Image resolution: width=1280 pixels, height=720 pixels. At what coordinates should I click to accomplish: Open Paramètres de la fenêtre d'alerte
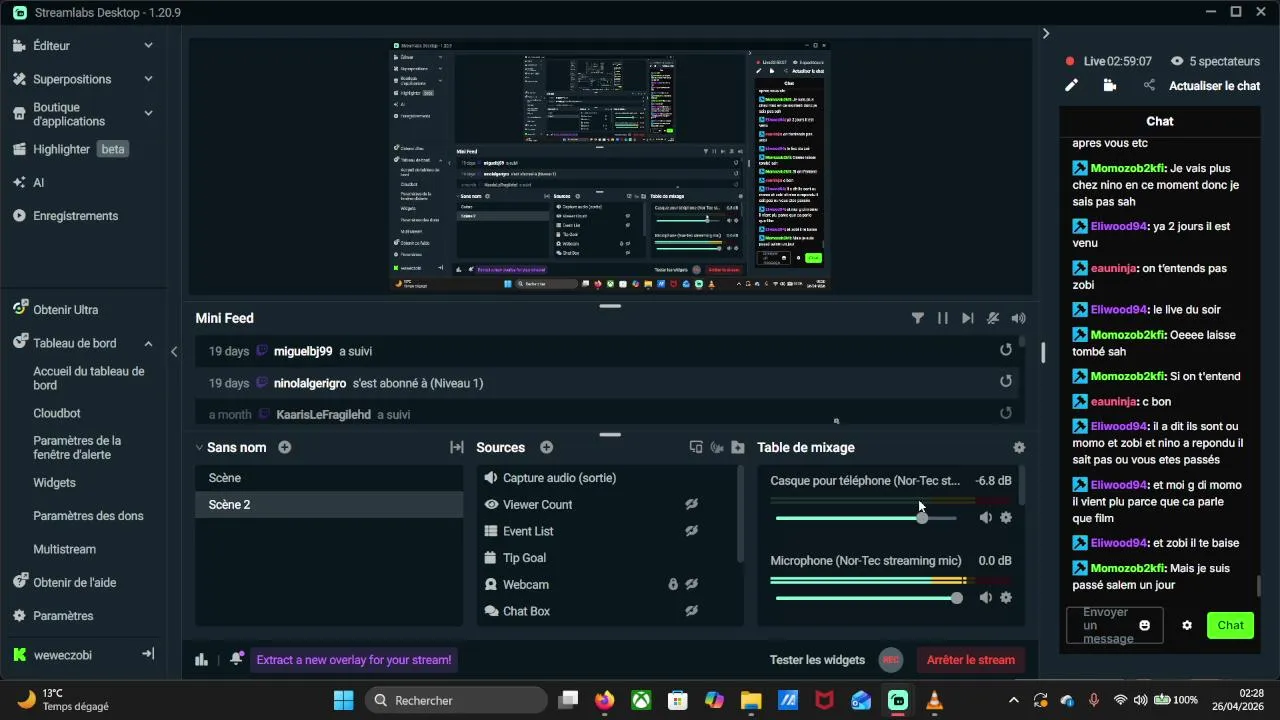point(77,448)
